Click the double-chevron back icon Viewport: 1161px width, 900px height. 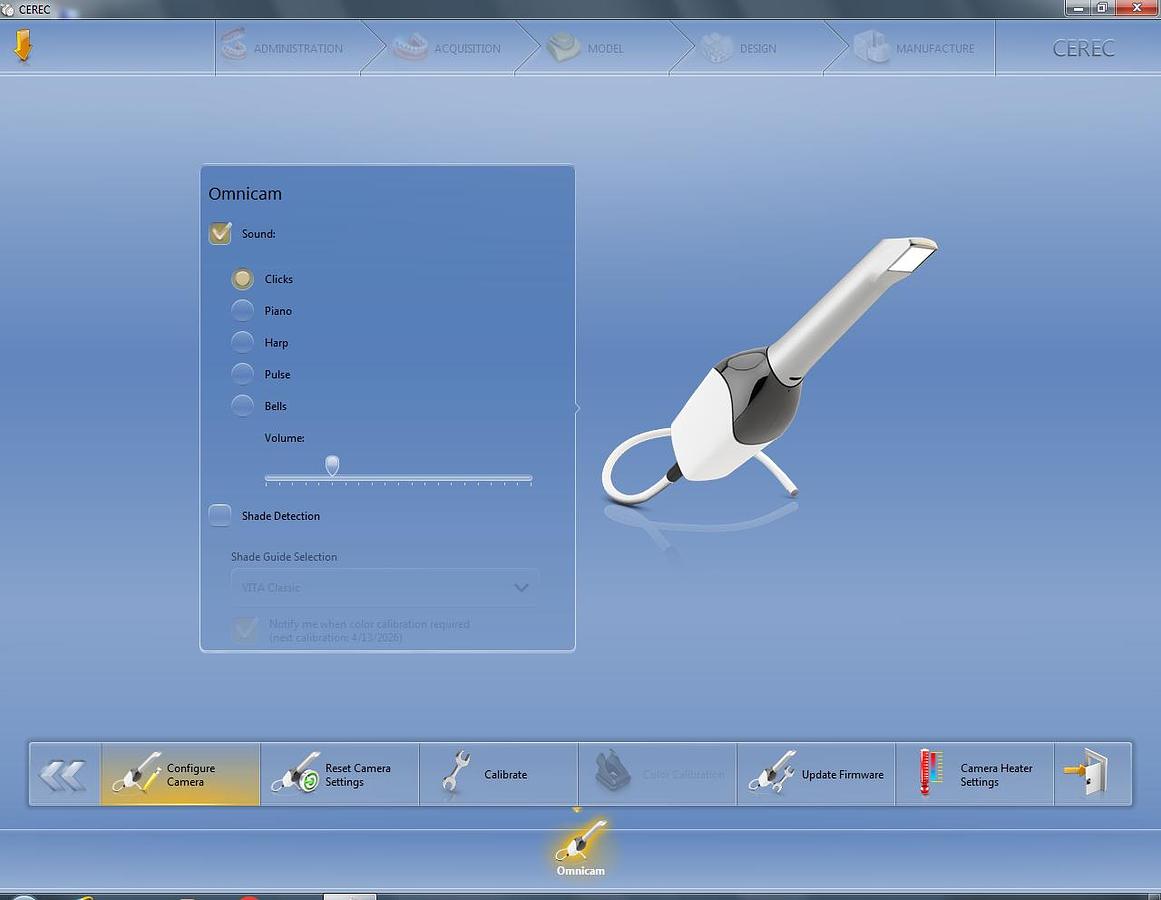pyautogui.click(x=63, y=773)
